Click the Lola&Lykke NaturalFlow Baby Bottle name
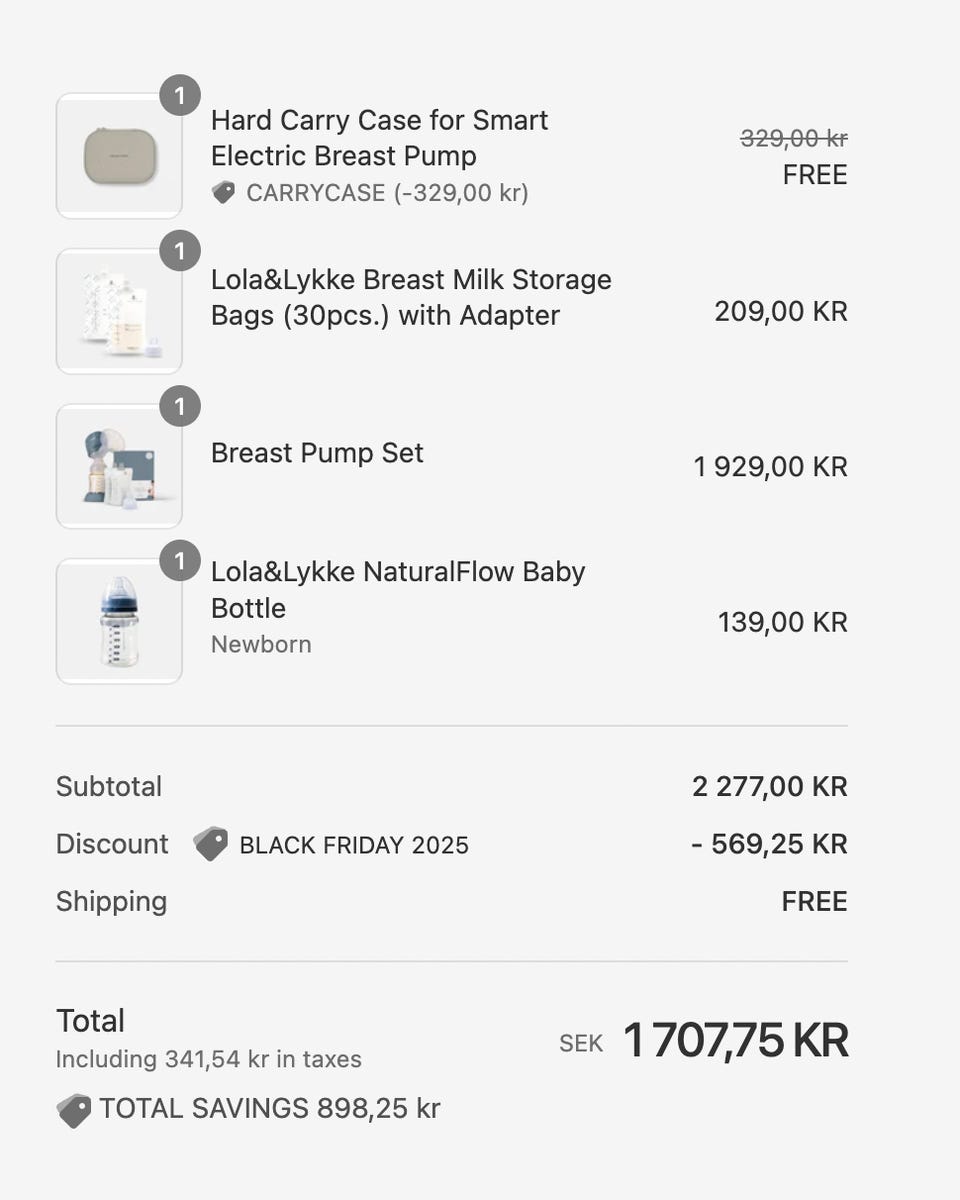 pos(397,590)
